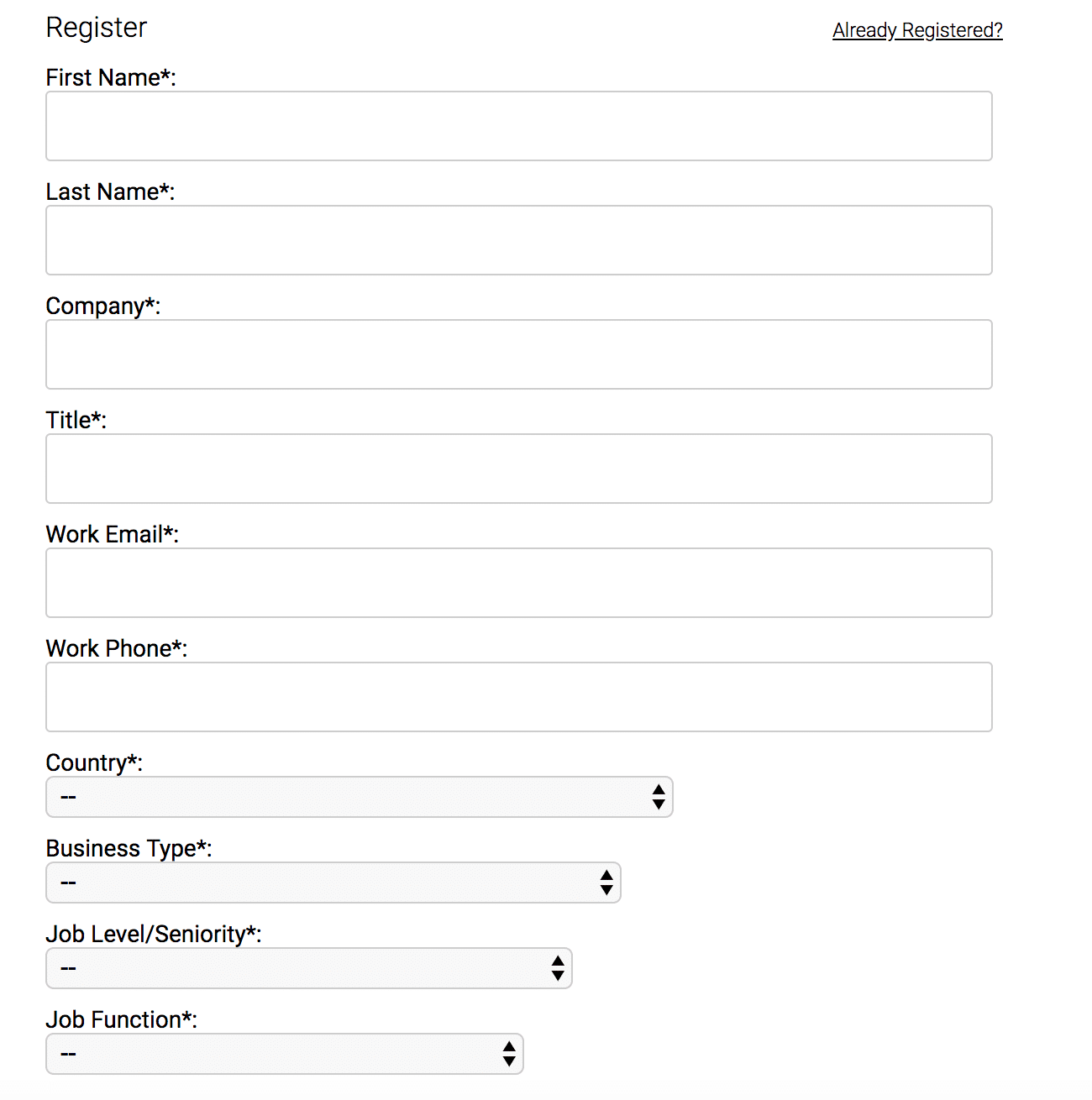Click the Register heading

coord(97,28)
